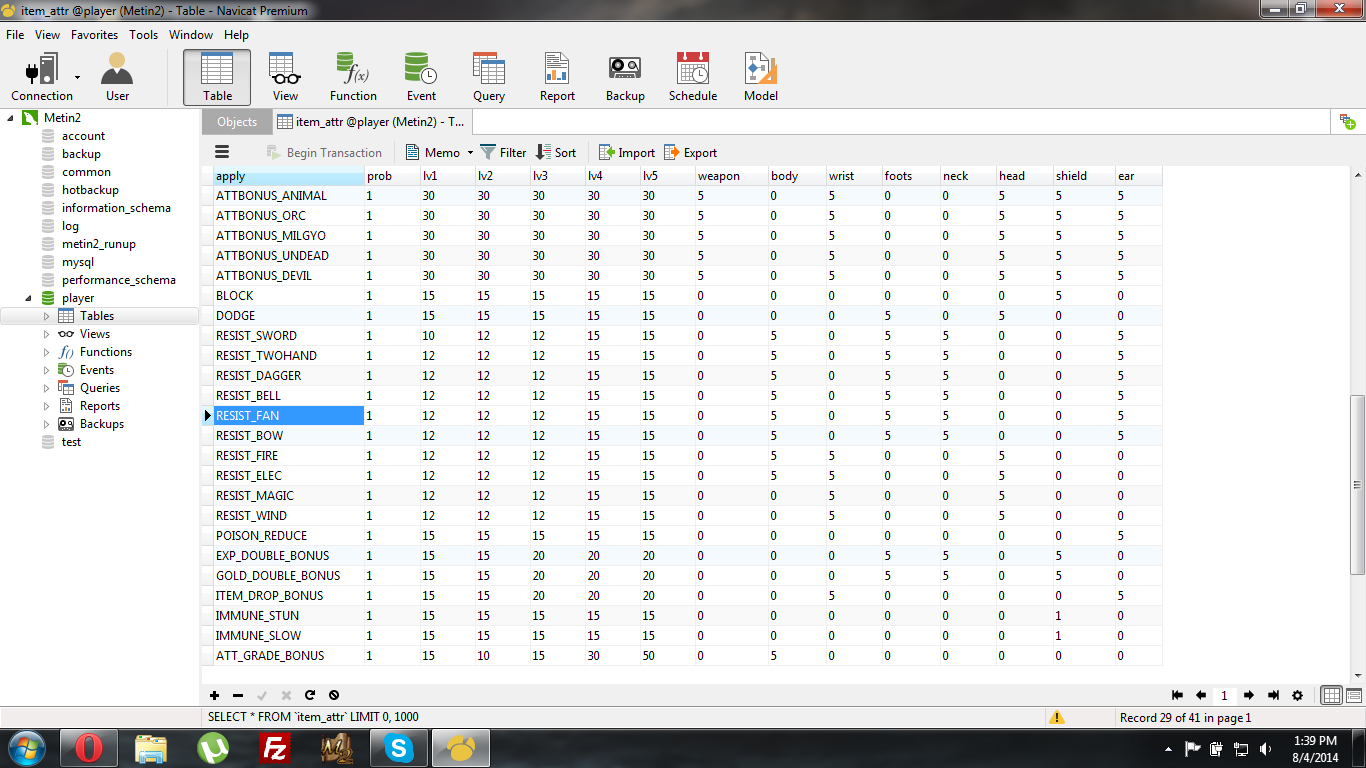
Task: Open the Tools menu
Action: 143,35
